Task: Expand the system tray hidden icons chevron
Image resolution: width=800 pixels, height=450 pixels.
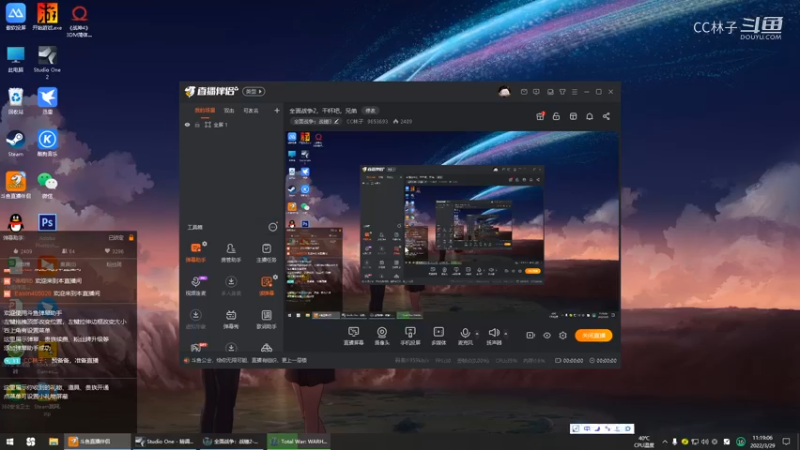Action: coord(664,441)
